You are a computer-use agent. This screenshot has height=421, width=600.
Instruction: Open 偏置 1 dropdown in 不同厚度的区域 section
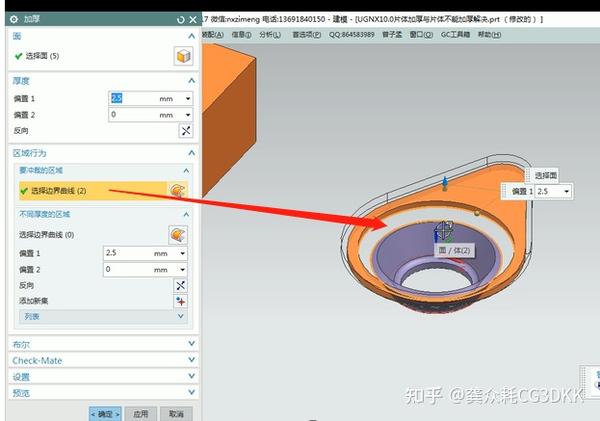pos(183,253)
